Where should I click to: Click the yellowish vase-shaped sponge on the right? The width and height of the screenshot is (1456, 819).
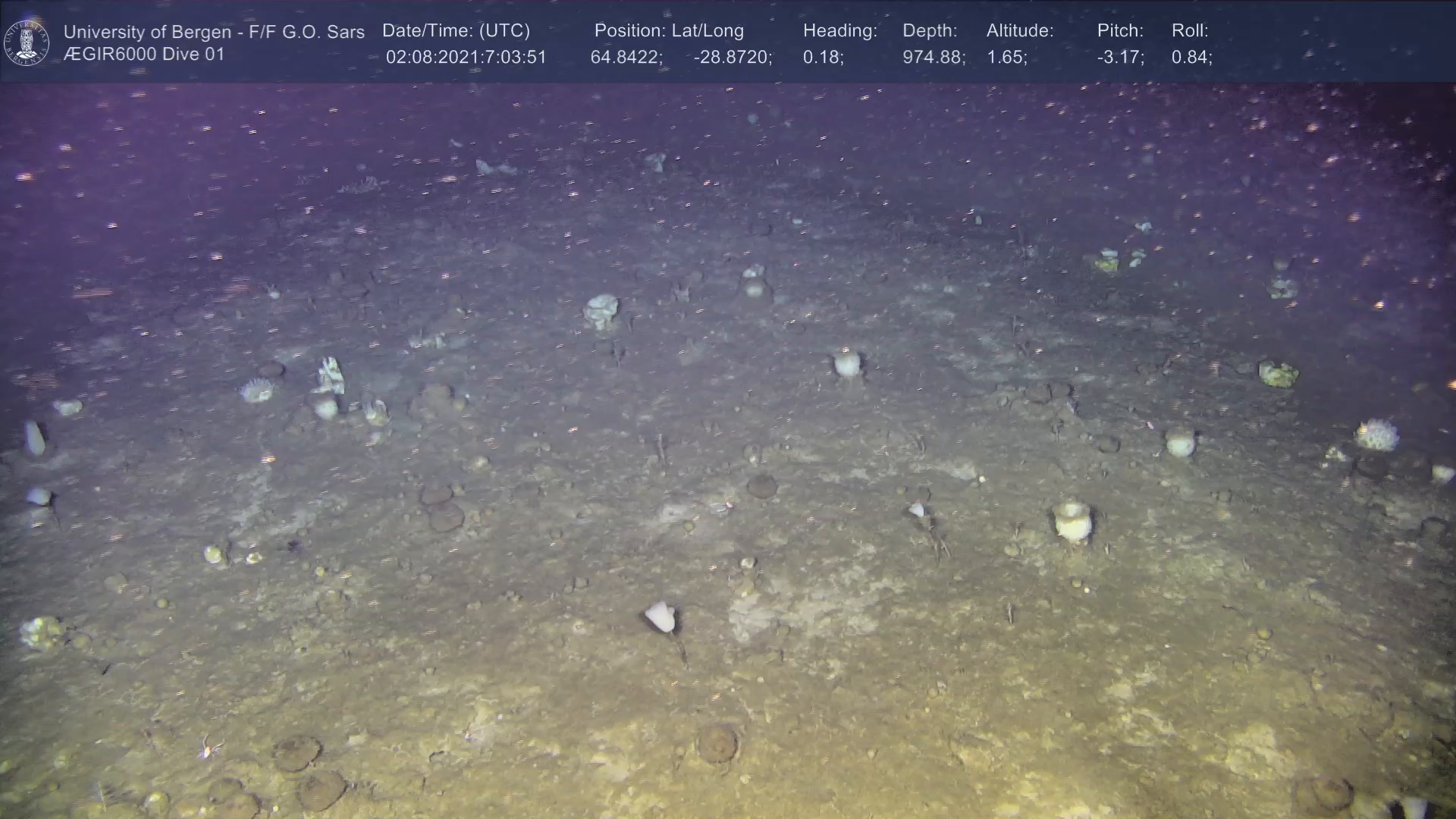point(1072,520)
